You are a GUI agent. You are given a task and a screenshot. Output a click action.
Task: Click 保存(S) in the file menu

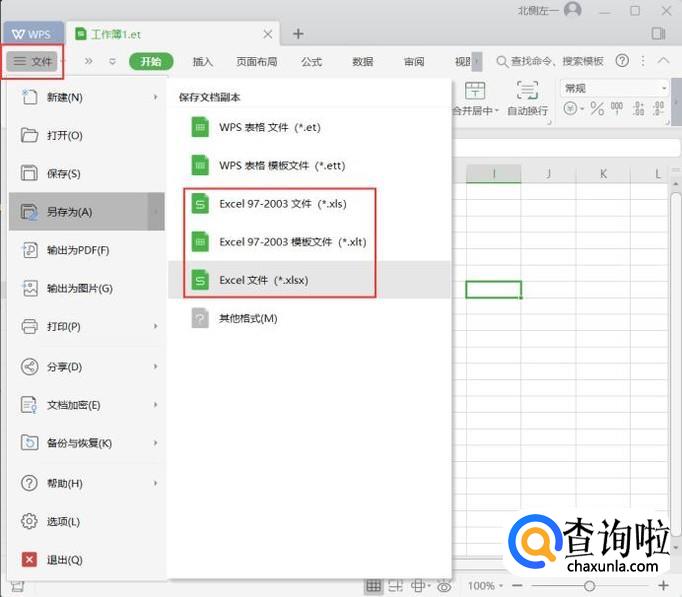point(64,174)
